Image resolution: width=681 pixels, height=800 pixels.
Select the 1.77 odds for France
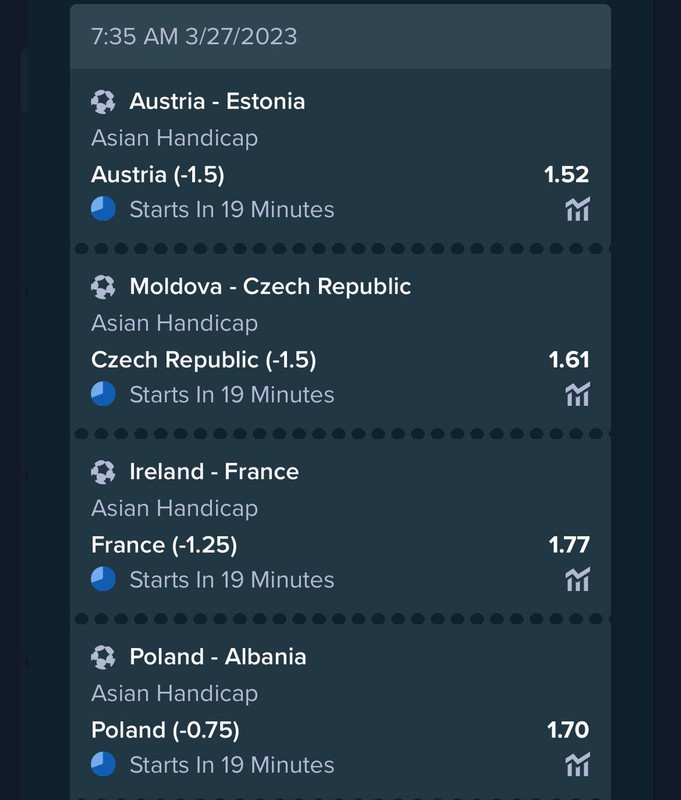pyautogui.click(x=569, y=545)
